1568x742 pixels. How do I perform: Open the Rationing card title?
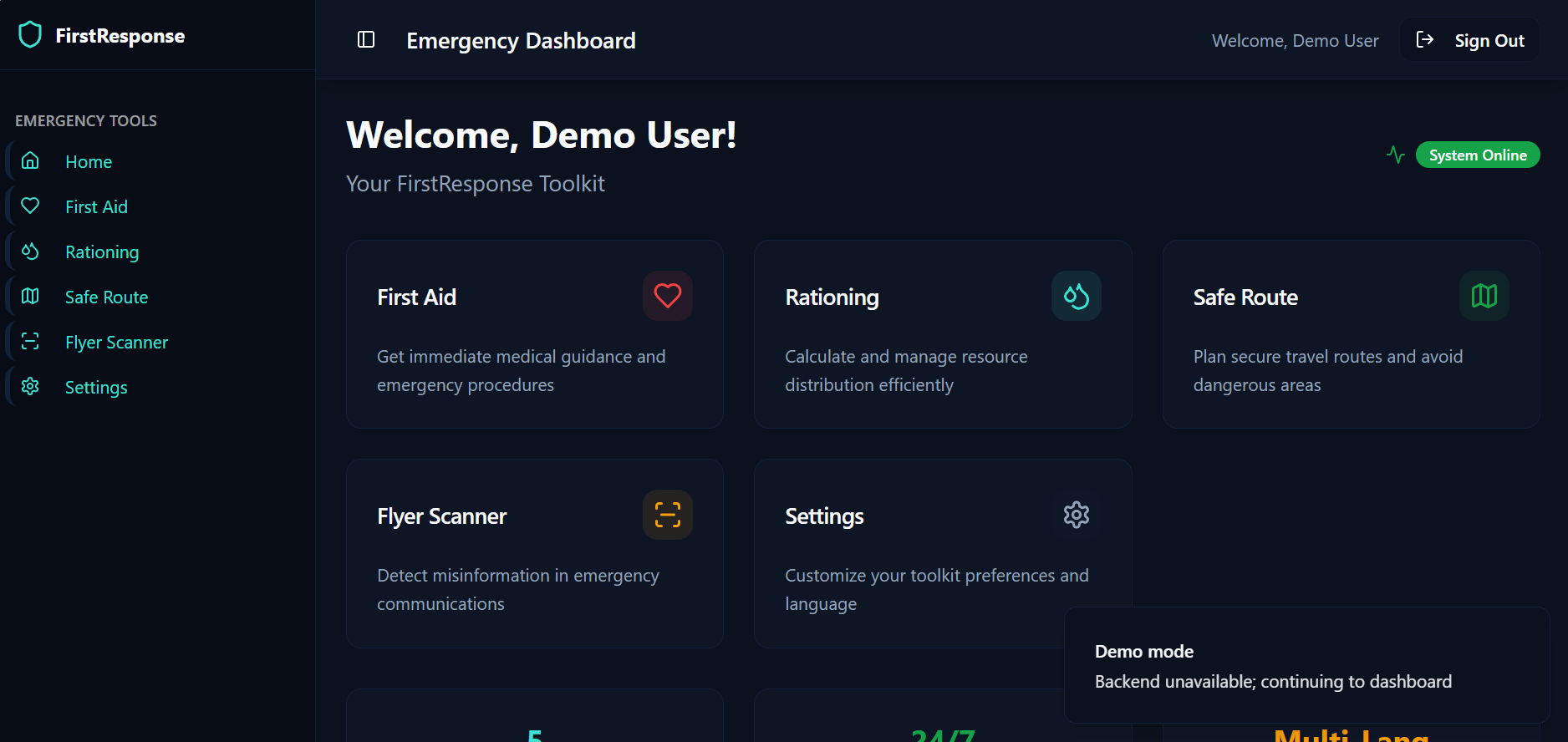tap(832, 297)
